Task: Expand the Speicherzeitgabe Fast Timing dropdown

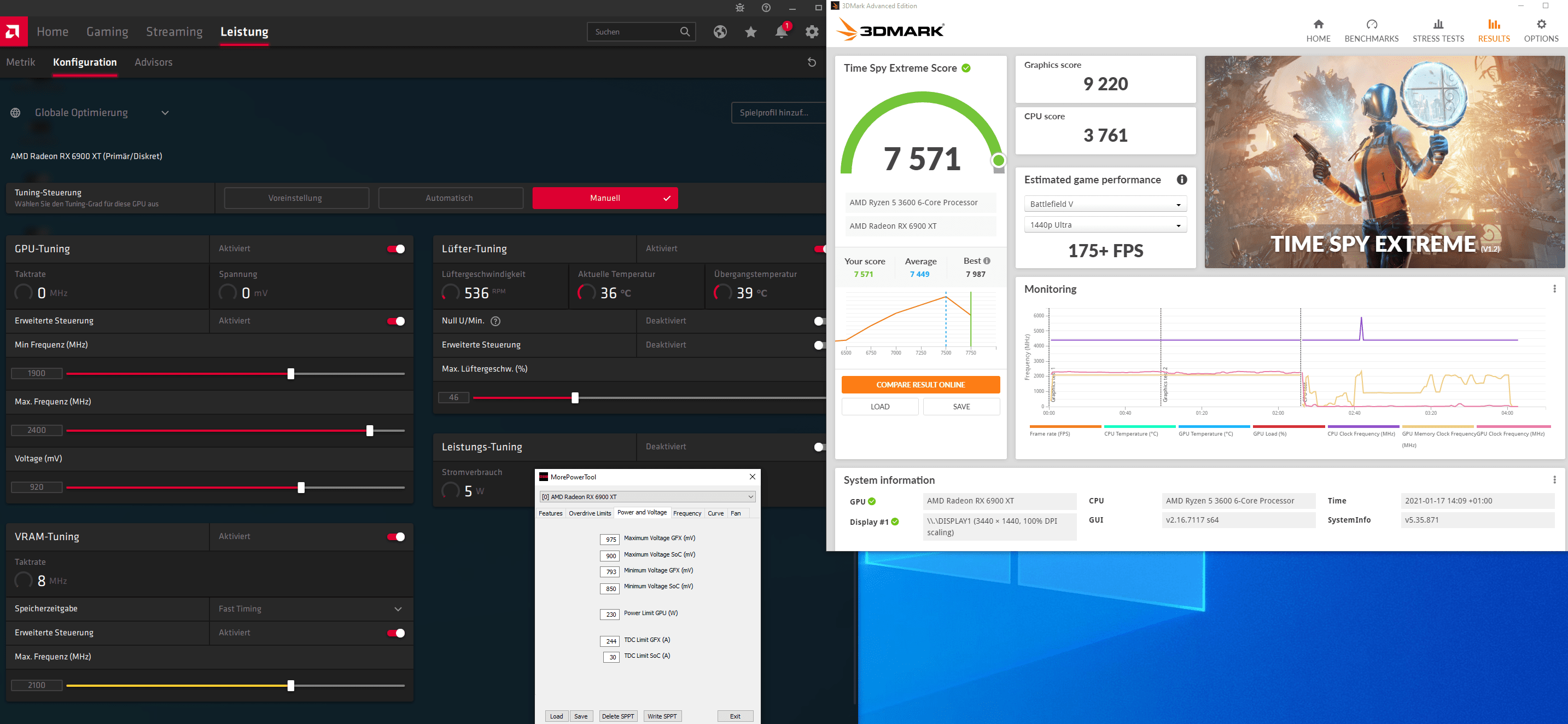Action: [311, 609]
